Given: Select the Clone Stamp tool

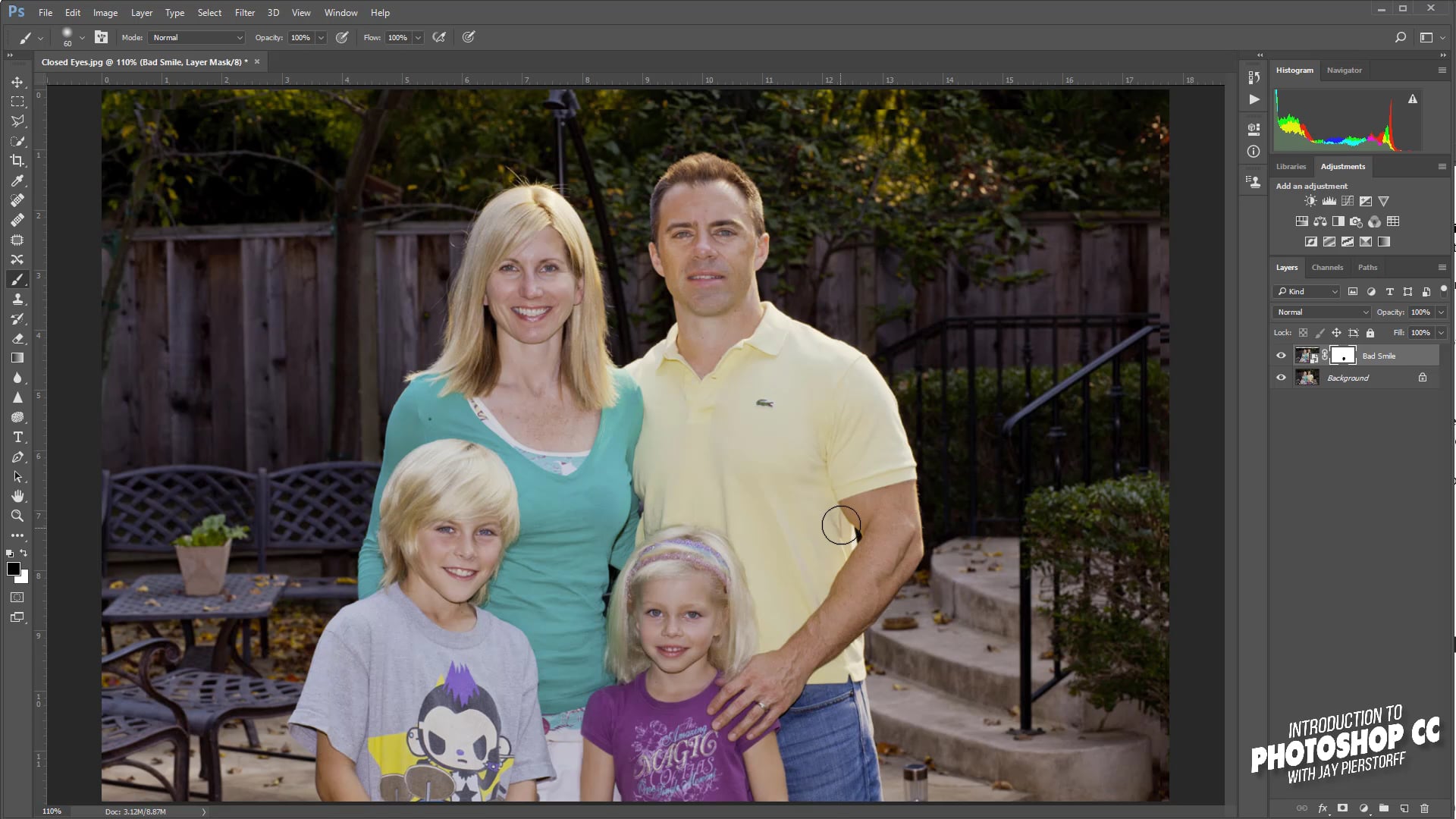Looking at the screenshot, I should (17, 300).
